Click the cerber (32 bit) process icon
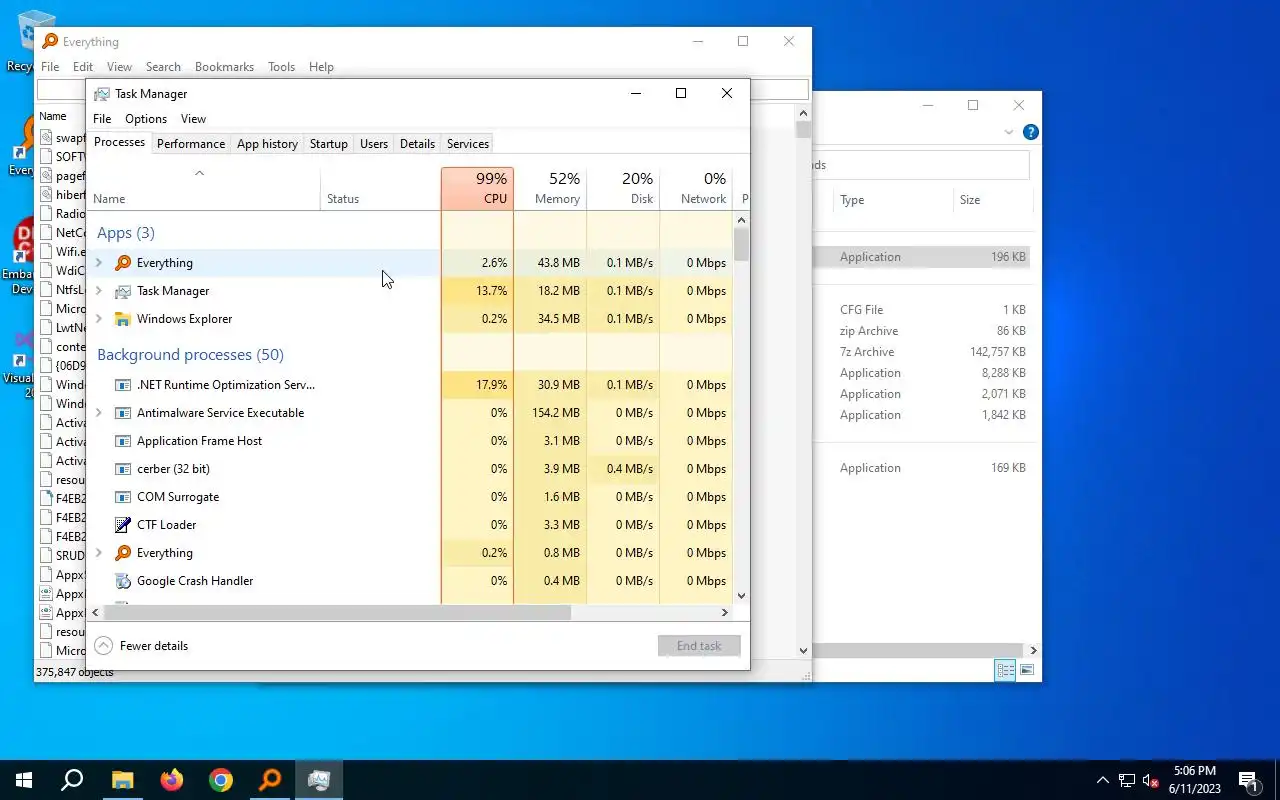1280x800 pixels. [123, 469]
